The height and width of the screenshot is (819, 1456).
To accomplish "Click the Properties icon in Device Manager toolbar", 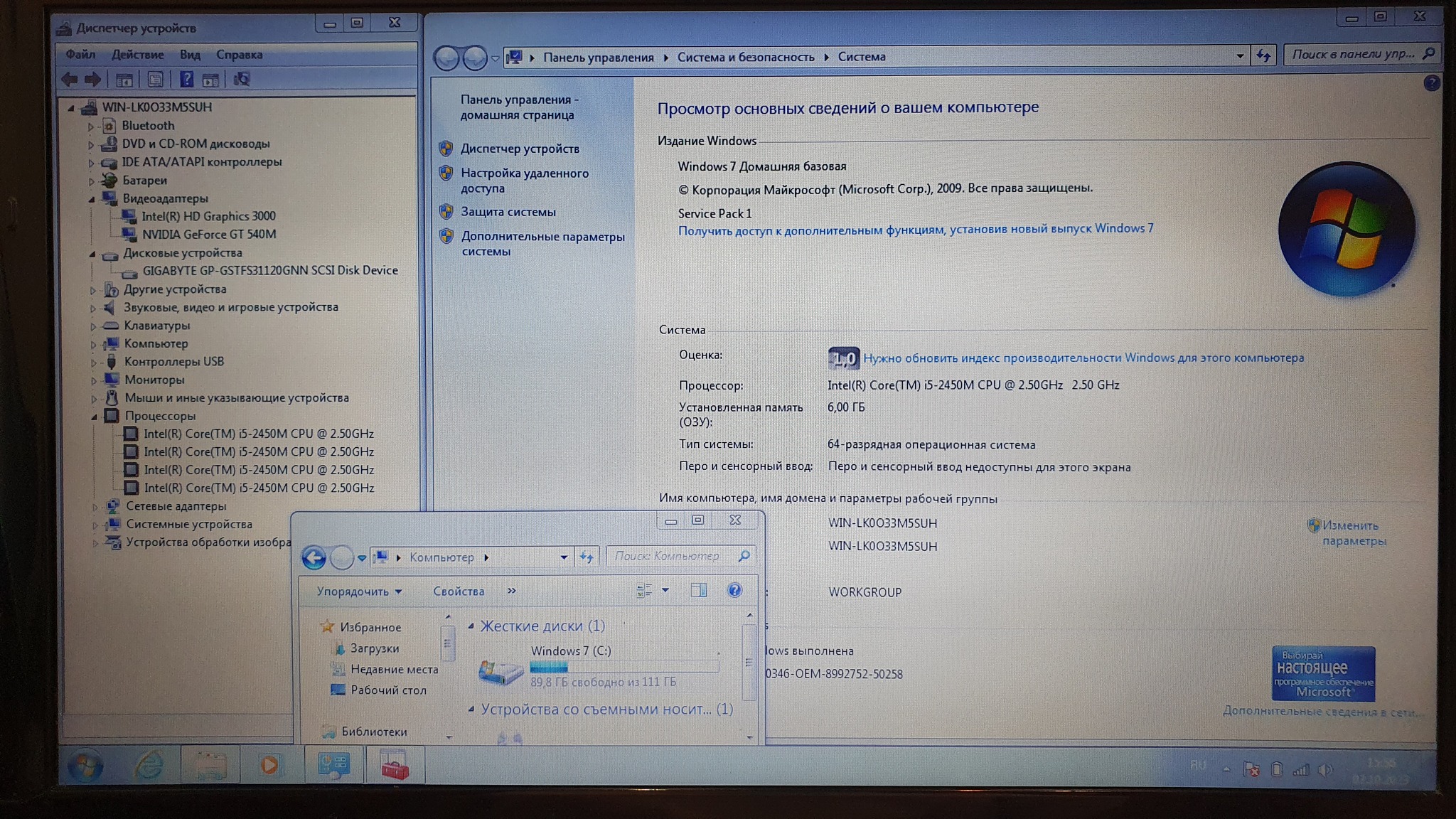I will 155,80.
